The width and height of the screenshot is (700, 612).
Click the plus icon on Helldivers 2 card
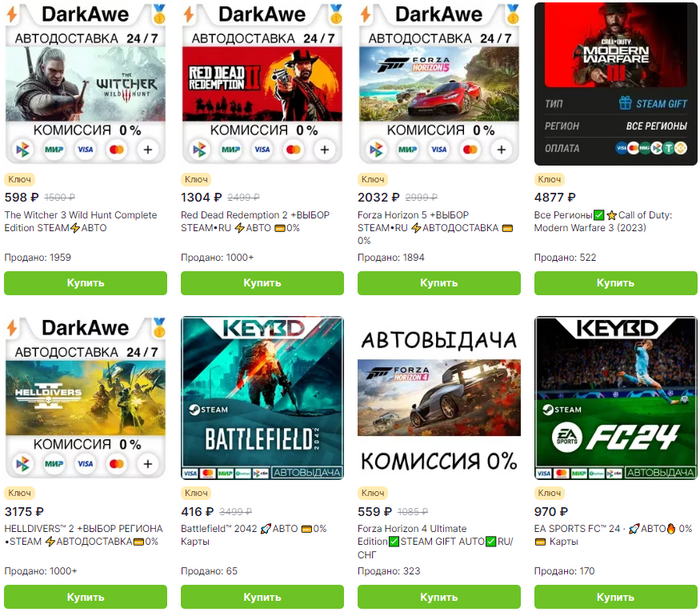[x=148, y=464]
